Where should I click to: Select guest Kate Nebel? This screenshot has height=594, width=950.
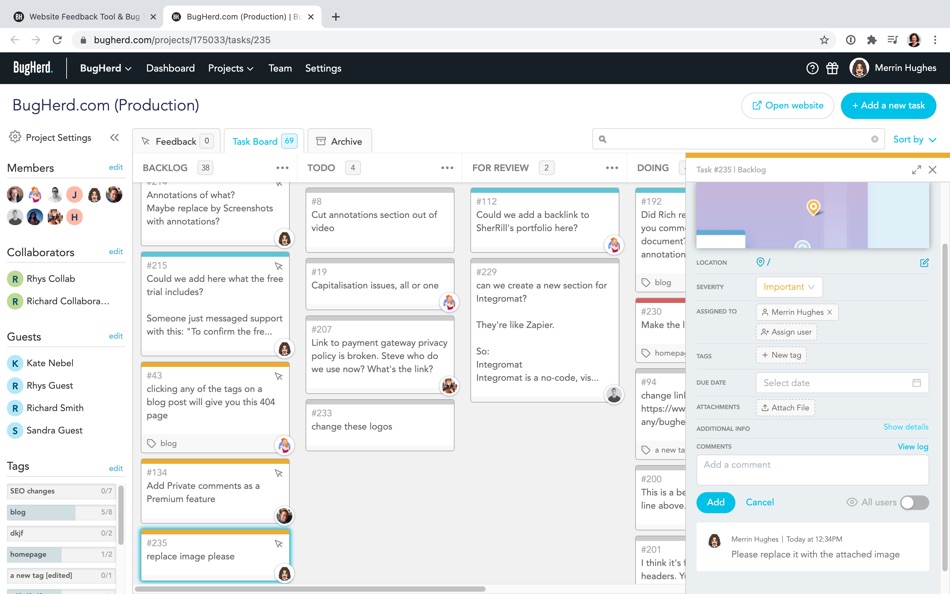click(41, 363)
